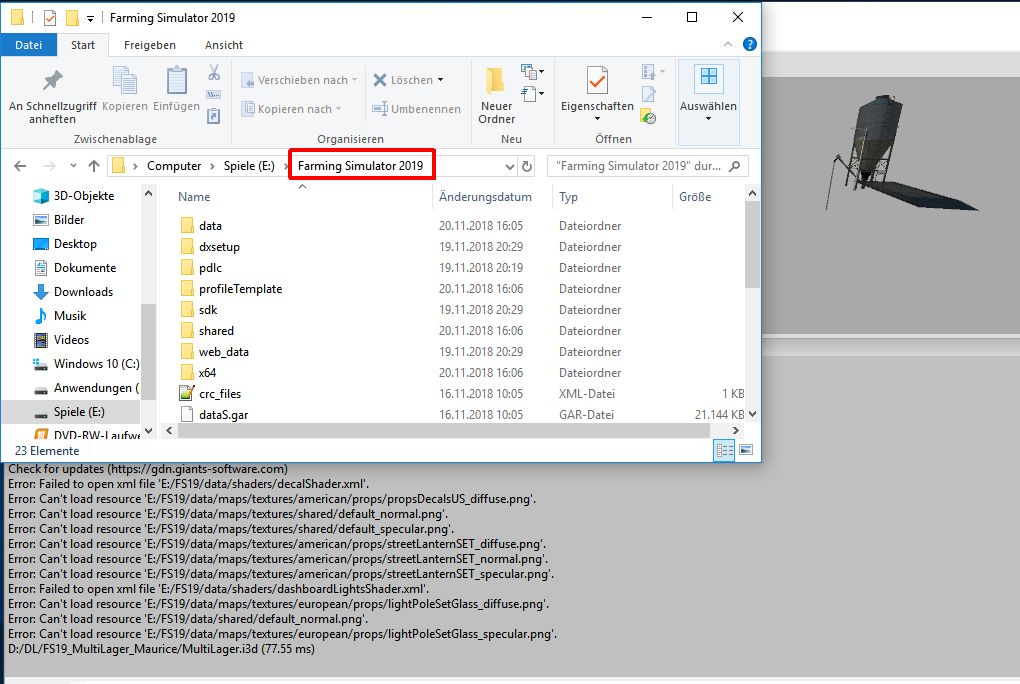1020x684 pixels.
Task: Open Downloads in navigation pane
Action: [83, 292]
